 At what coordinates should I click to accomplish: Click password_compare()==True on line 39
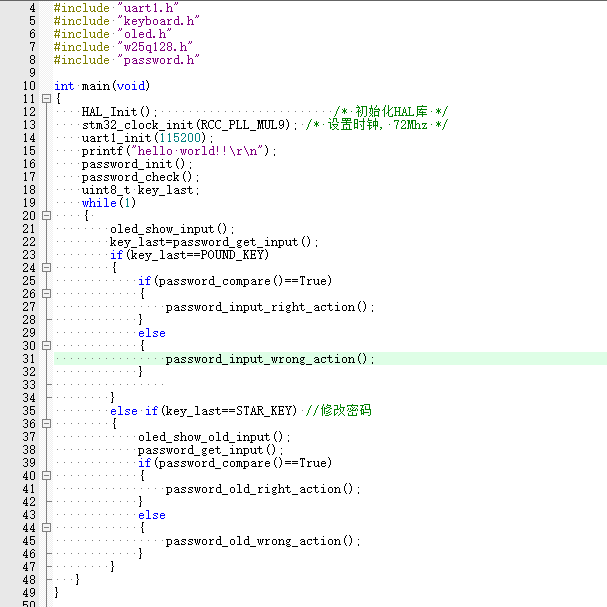coord(242,463)
